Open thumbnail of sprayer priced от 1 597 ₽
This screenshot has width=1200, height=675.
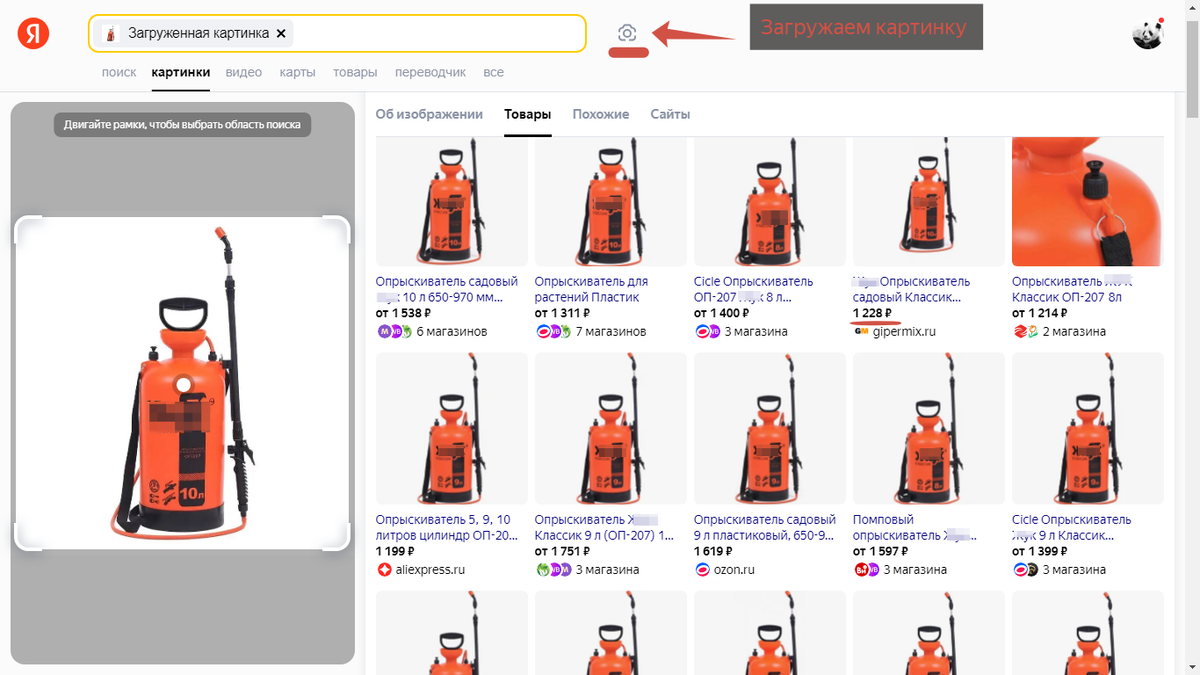[x=928, y=428]
